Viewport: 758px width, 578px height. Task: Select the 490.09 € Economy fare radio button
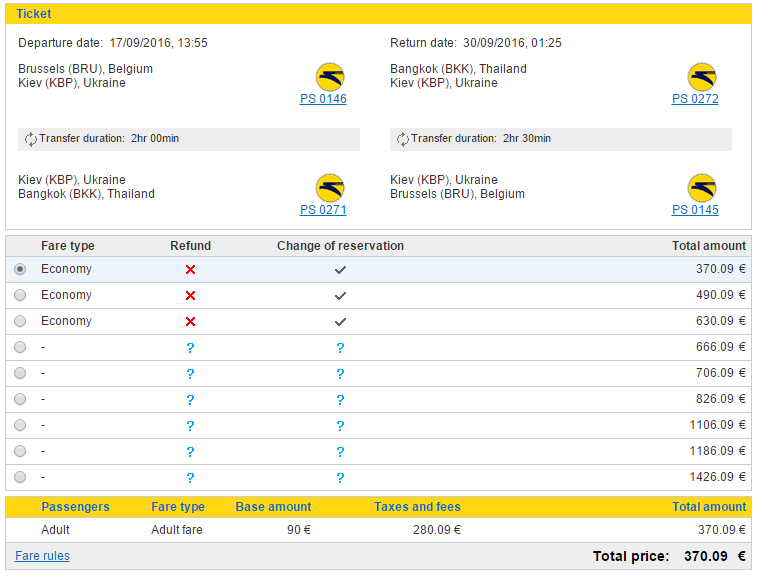[20, 295]
